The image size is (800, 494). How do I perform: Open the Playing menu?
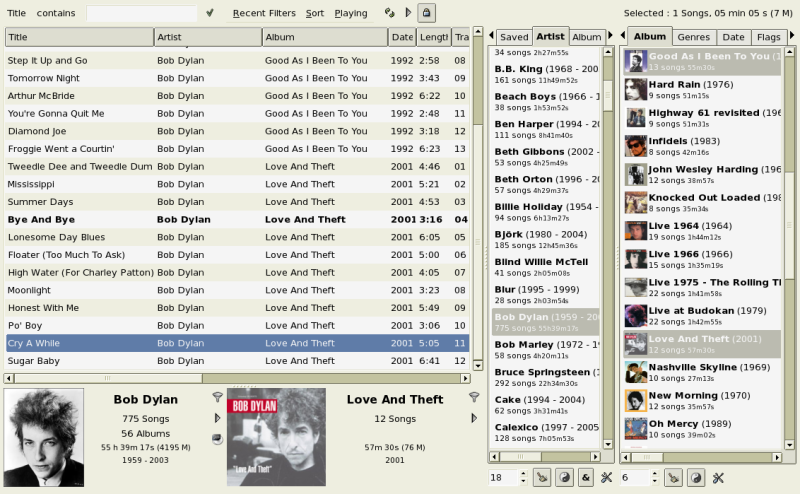tap(351, 13)
